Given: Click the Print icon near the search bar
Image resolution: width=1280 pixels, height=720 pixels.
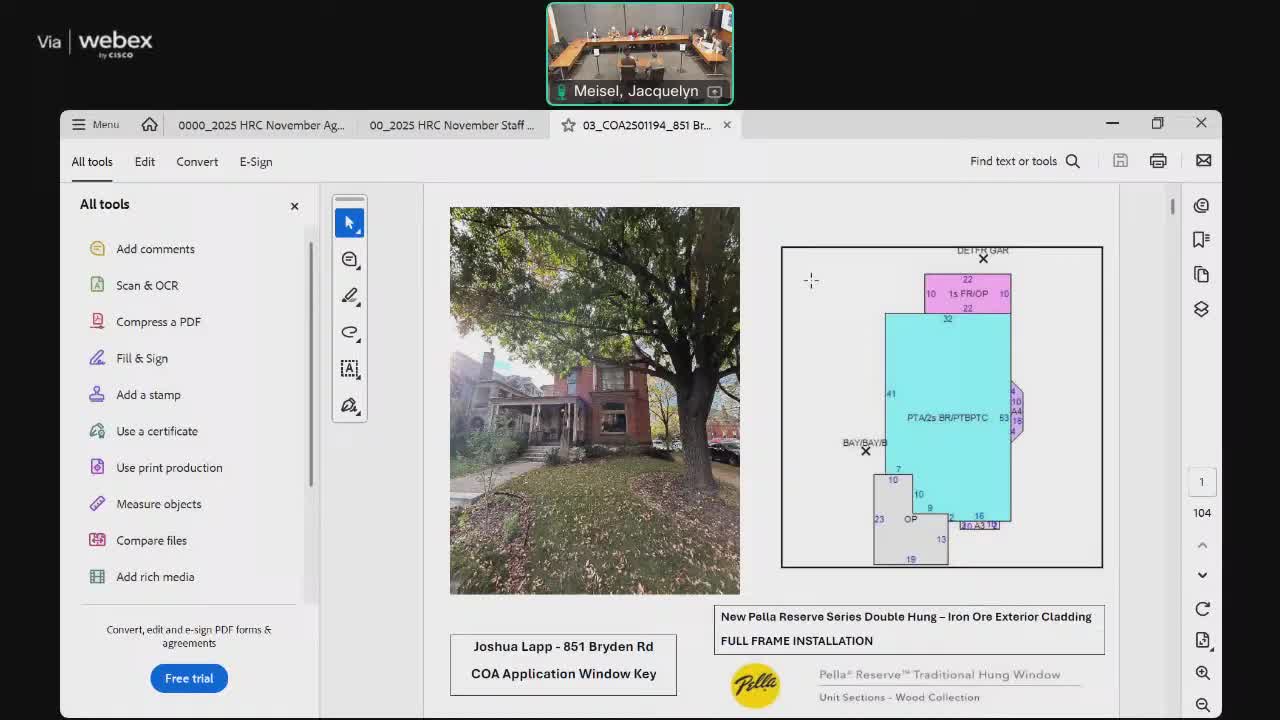Looking at the screenshot, I should (1158, 160).
